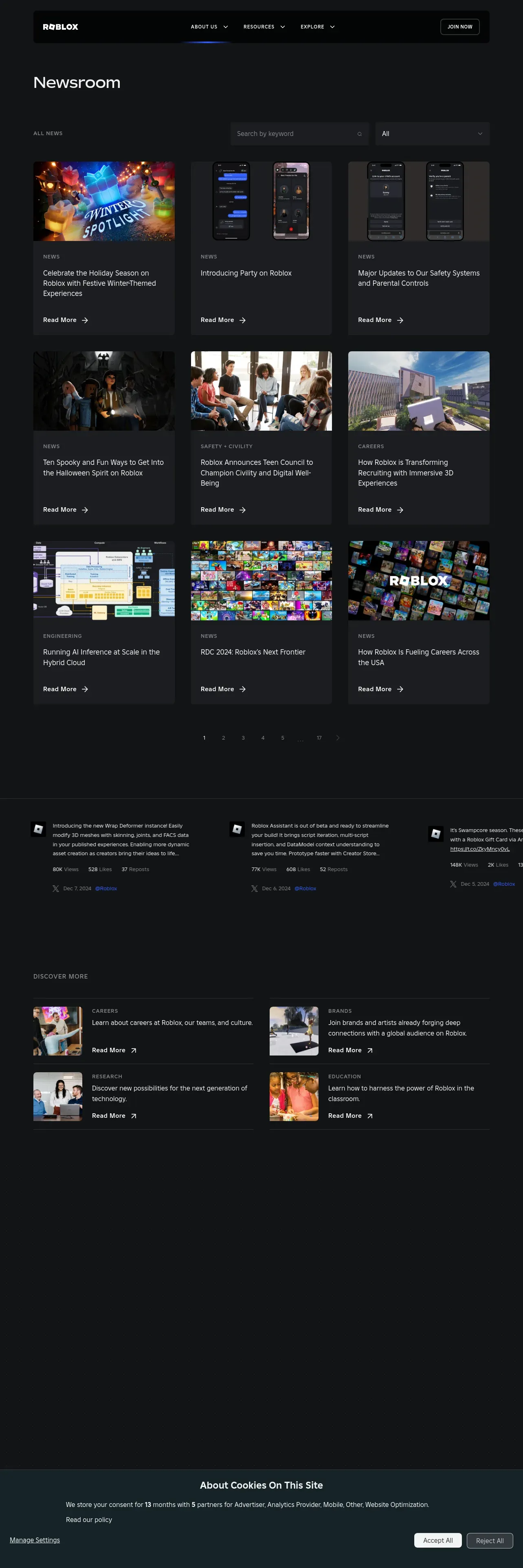
Task: Focus the Search by keyword field
Action: (299, 134)
